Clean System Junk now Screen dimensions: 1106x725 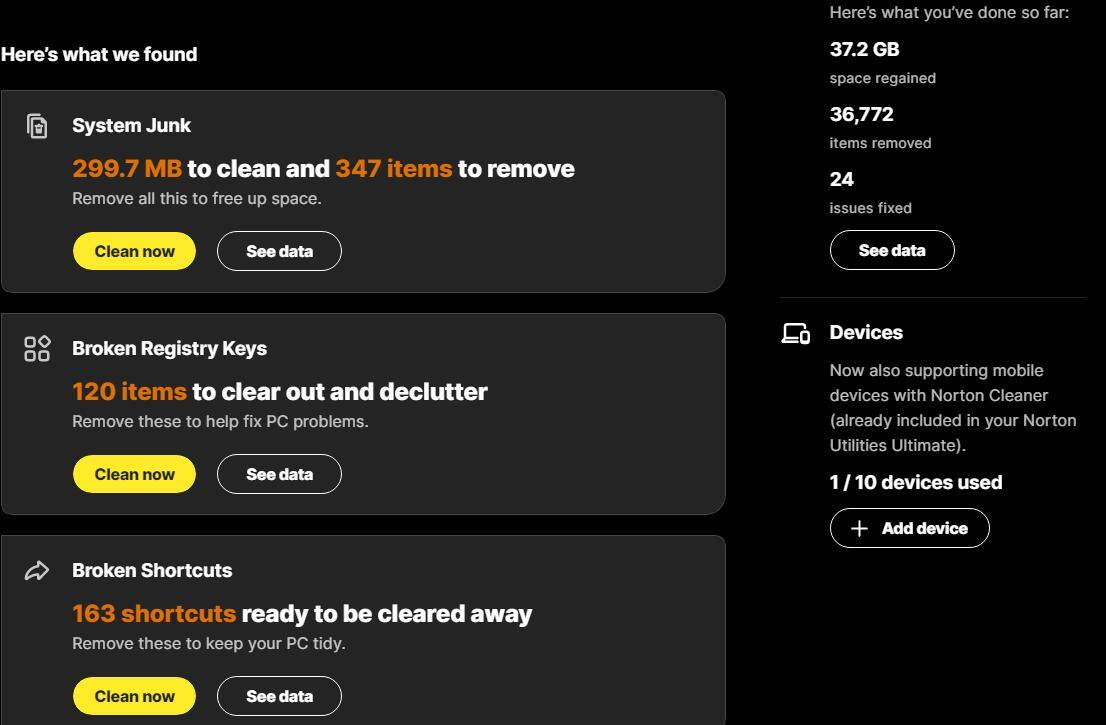coord(134,251)
